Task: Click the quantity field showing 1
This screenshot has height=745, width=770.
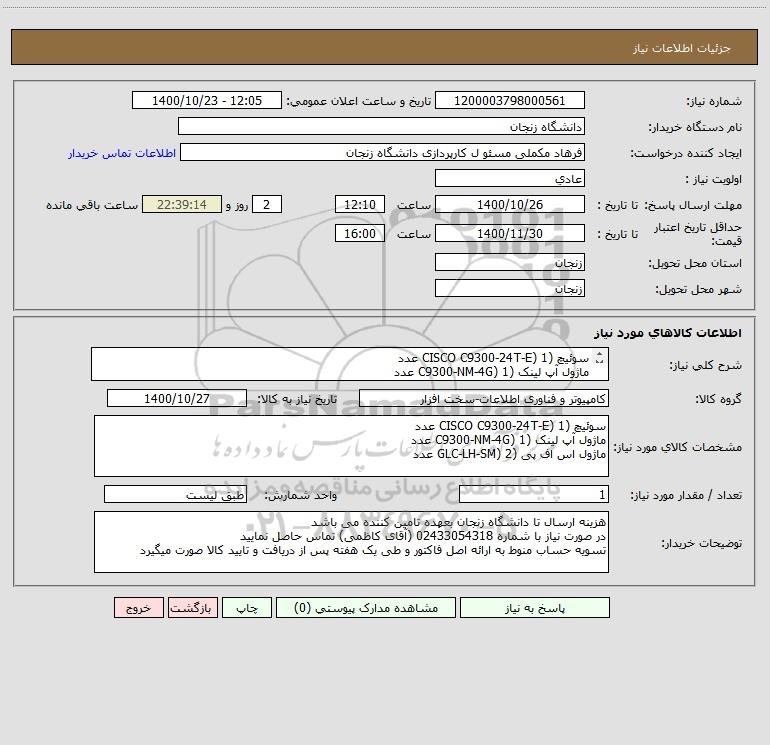Action: (x=534, y=495)
